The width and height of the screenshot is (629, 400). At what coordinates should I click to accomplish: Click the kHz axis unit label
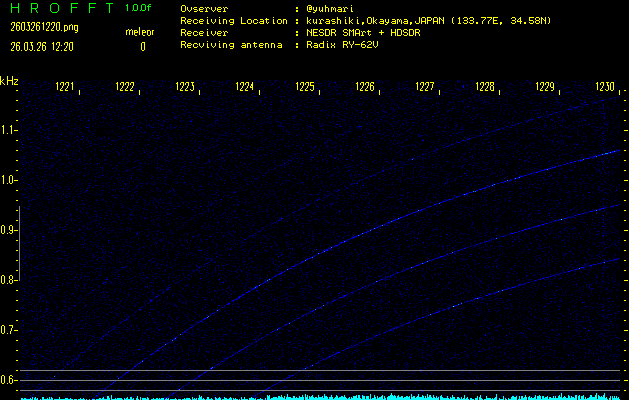(x=9, y=80)
